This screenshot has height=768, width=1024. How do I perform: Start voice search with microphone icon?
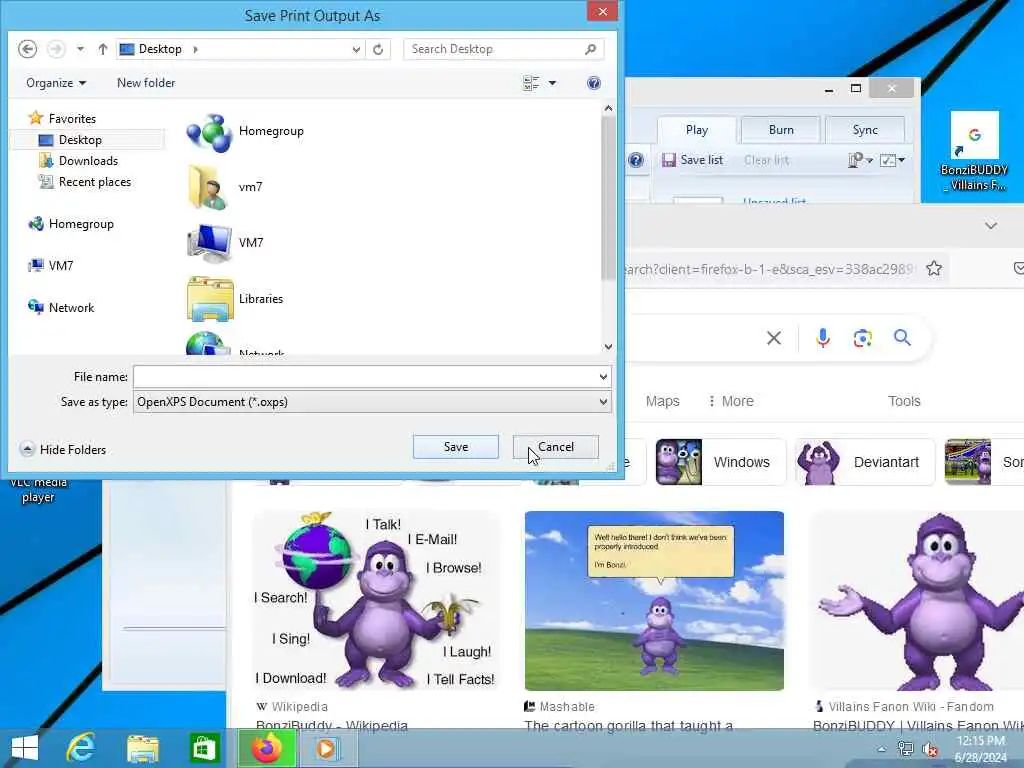(x=823, y=338)
